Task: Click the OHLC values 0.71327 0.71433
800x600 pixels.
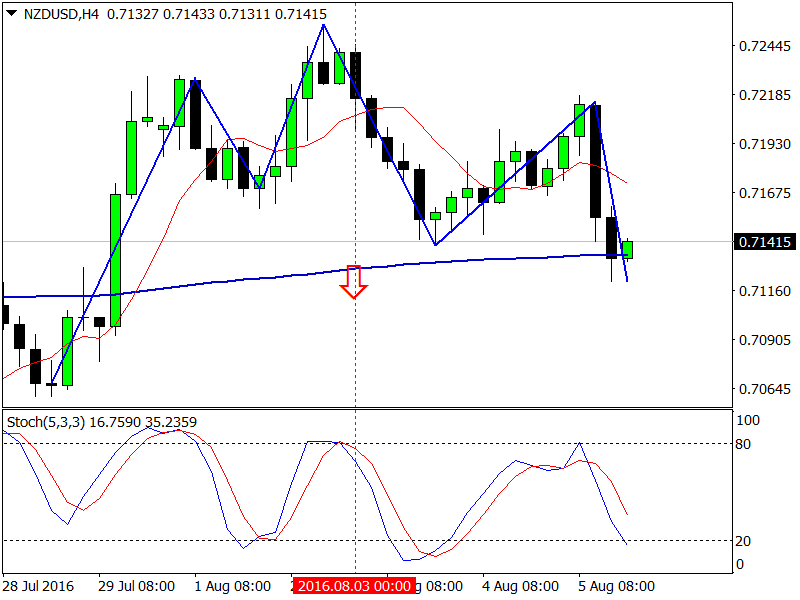Action: click(161, 14)
